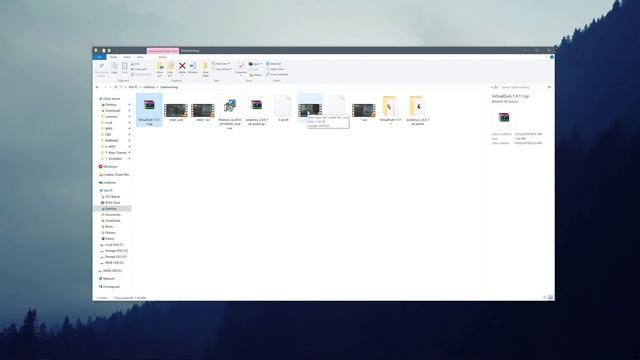Open the Share ribbon tab

pyautogui.click(x=127, y=57)
